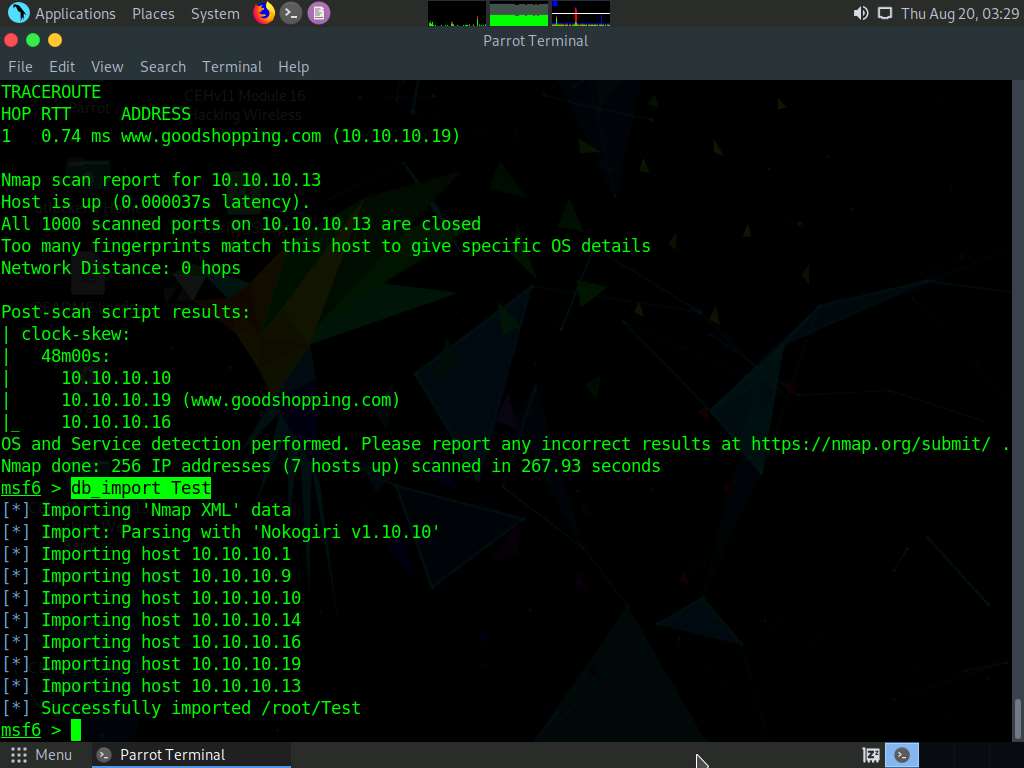Click the msf6 prompt cursor at bottom
The height and width of the screenshot is (768, 1024).
point(76,729)
